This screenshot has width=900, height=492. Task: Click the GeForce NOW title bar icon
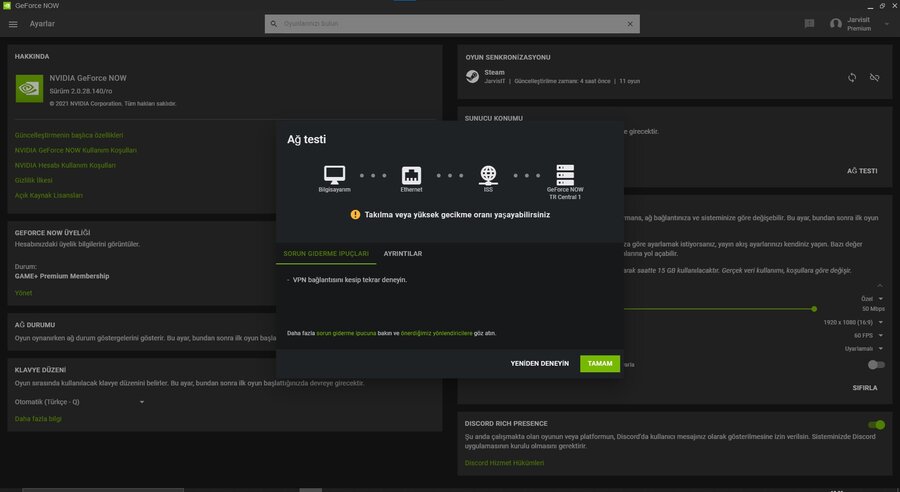(x=7, y=5)
